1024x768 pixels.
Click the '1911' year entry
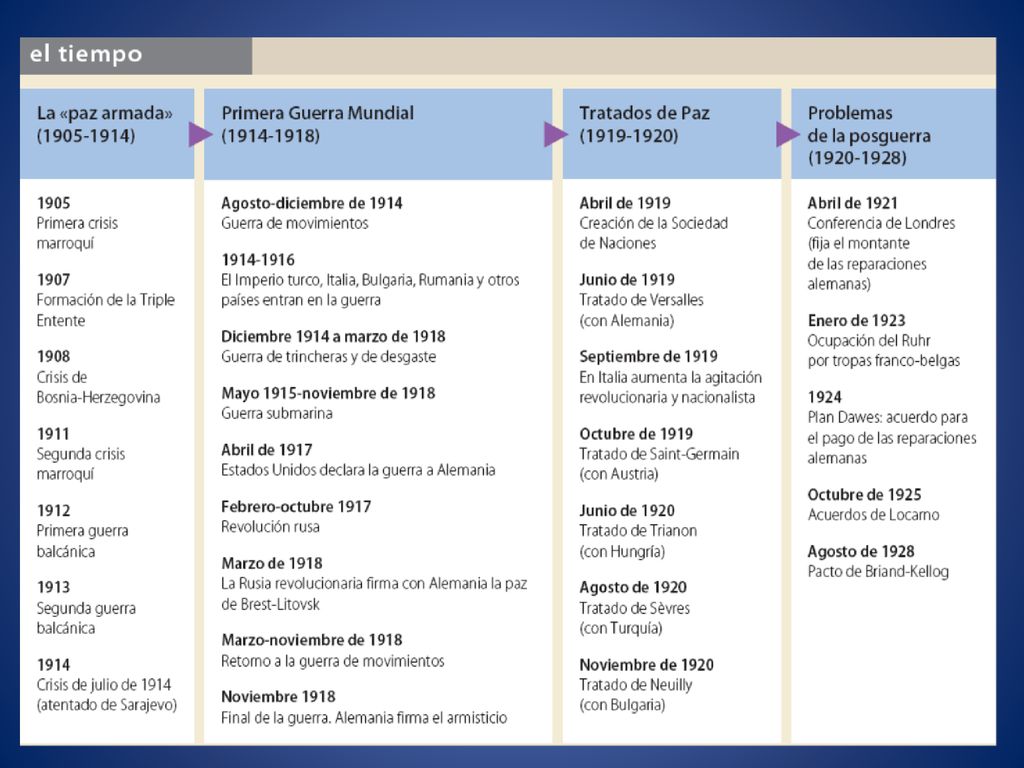click(x=54, y=434)
